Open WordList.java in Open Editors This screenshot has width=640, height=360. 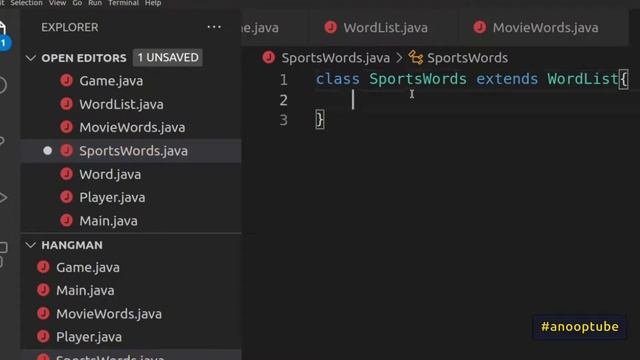(x=121, y=104)
